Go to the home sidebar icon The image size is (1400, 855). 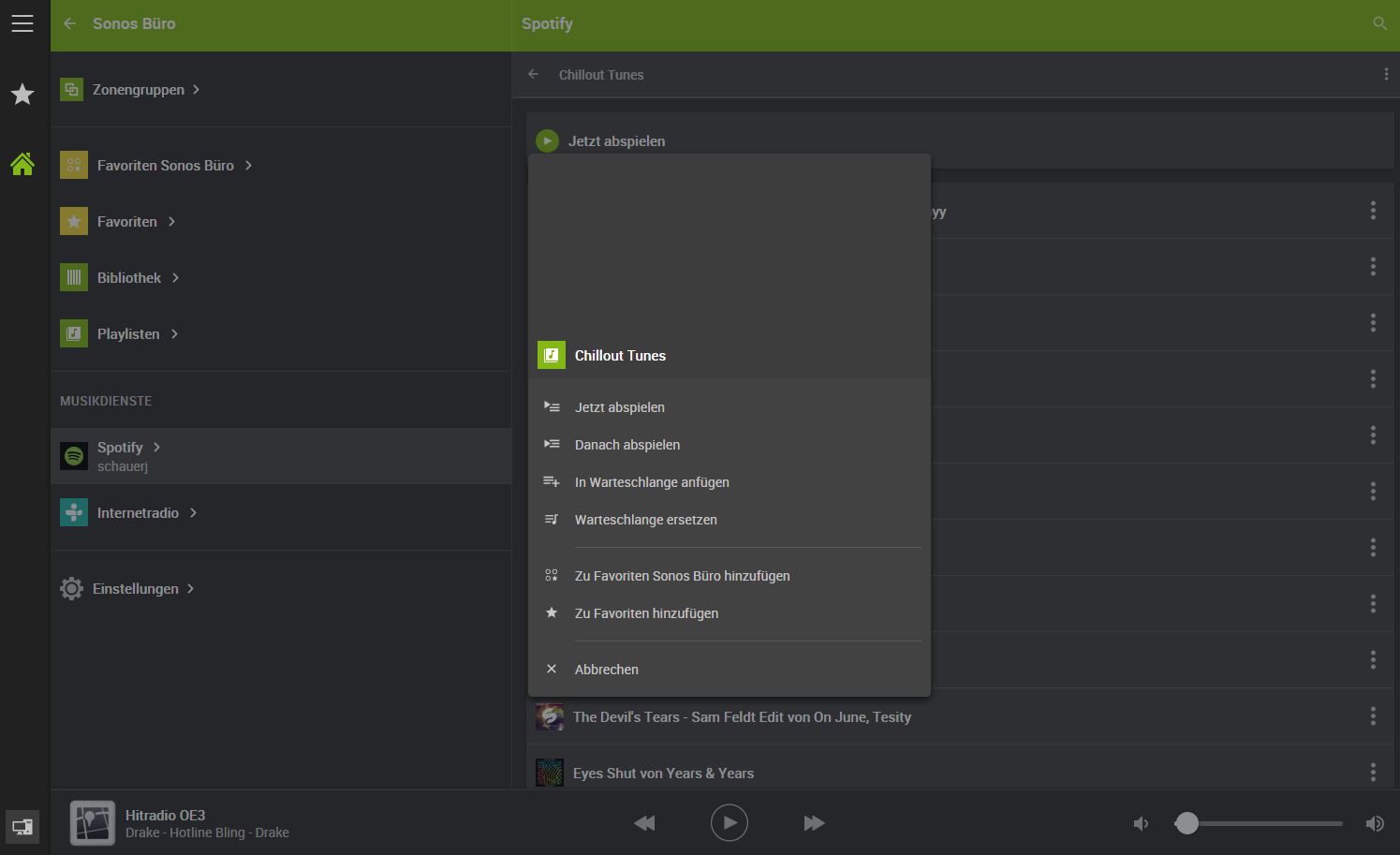tap(22, 164)
